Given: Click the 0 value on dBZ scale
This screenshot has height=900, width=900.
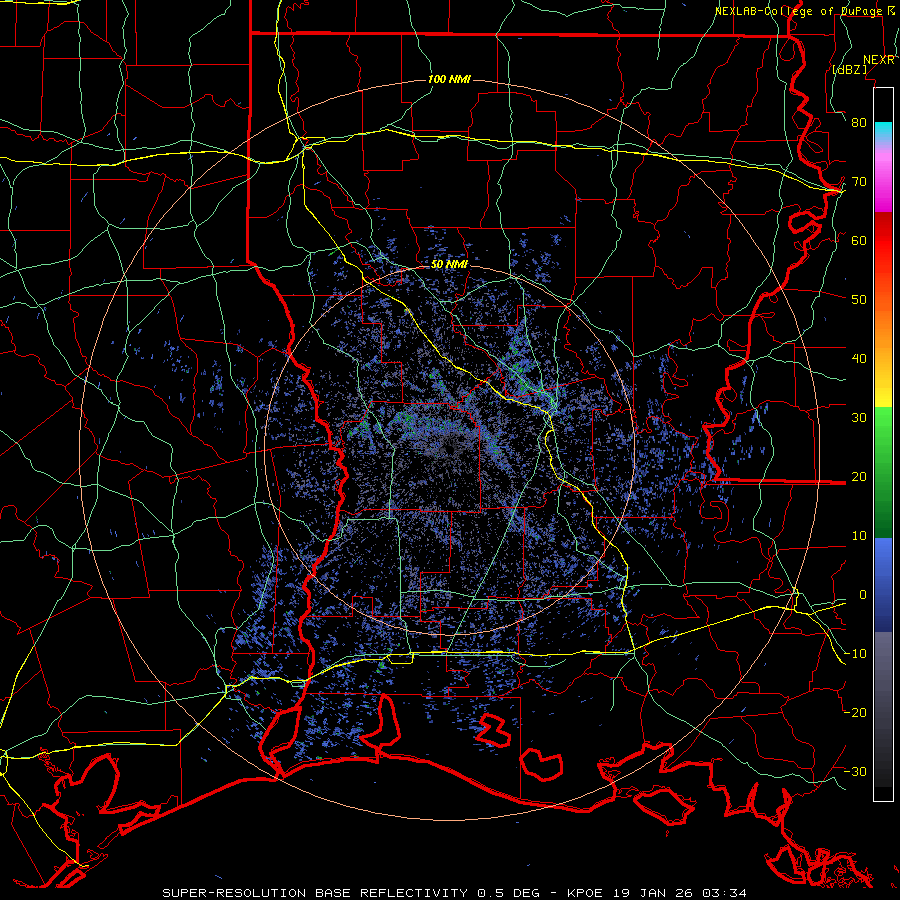Looking at the screenshot, I should pos(863,595).
